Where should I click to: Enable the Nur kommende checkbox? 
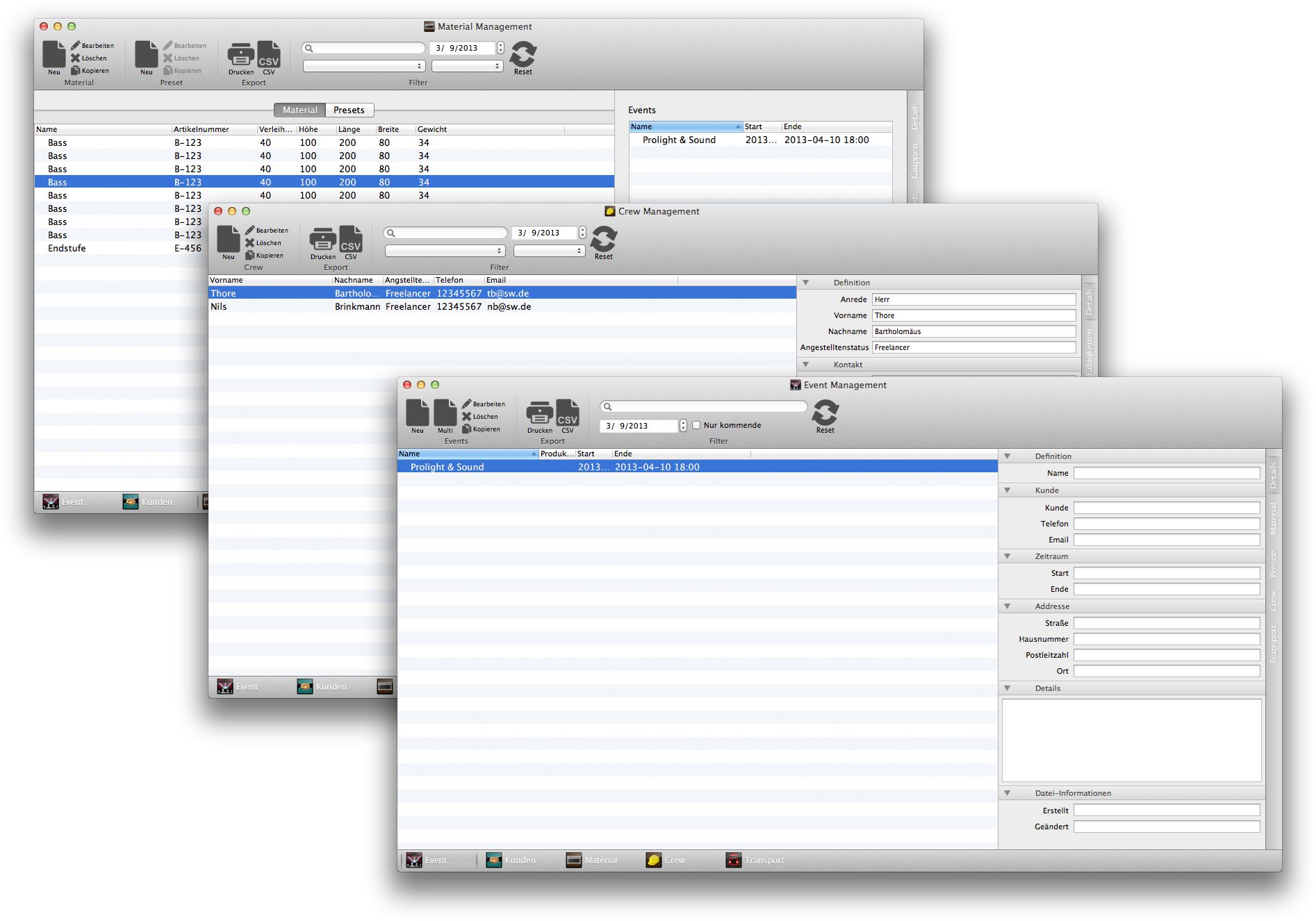point(696,425)
